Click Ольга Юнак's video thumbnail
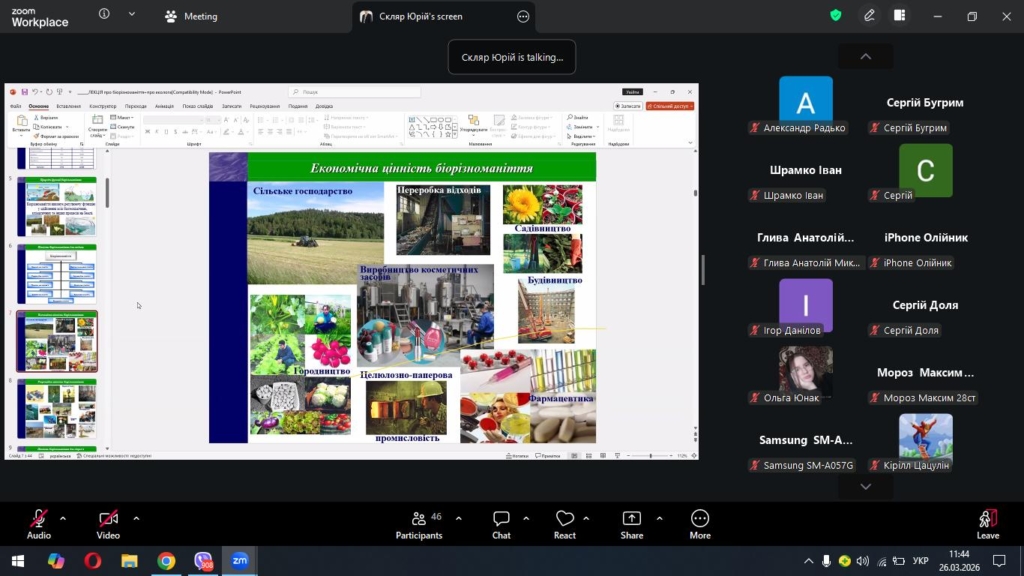 (x=805, y=370)
